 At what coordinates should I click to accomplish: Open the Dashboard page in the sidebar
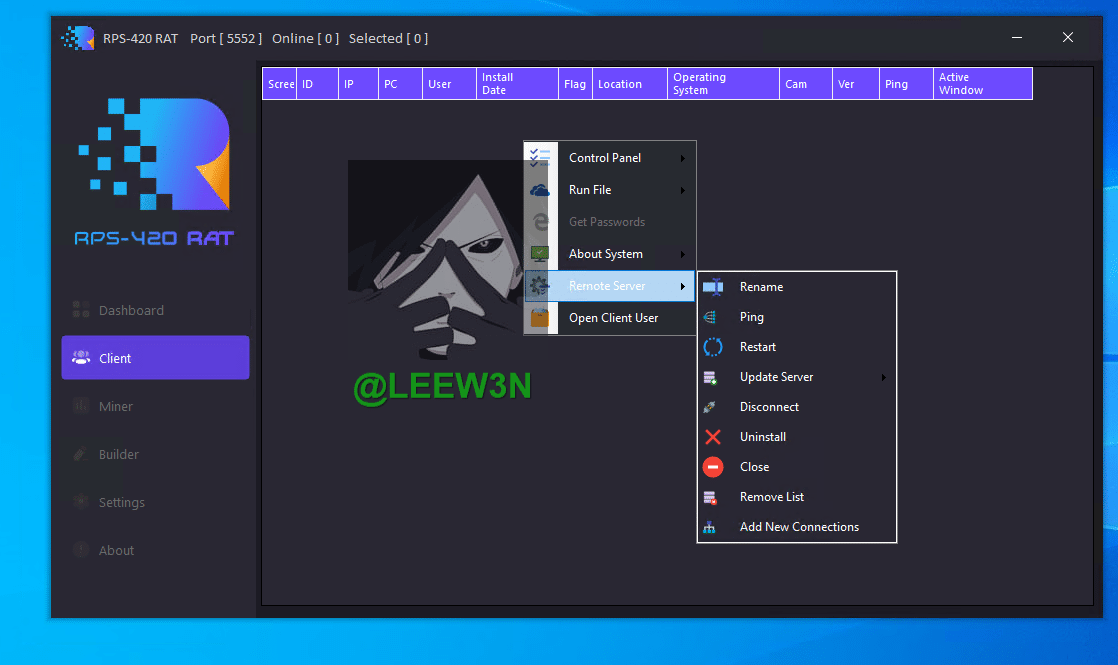131,310
